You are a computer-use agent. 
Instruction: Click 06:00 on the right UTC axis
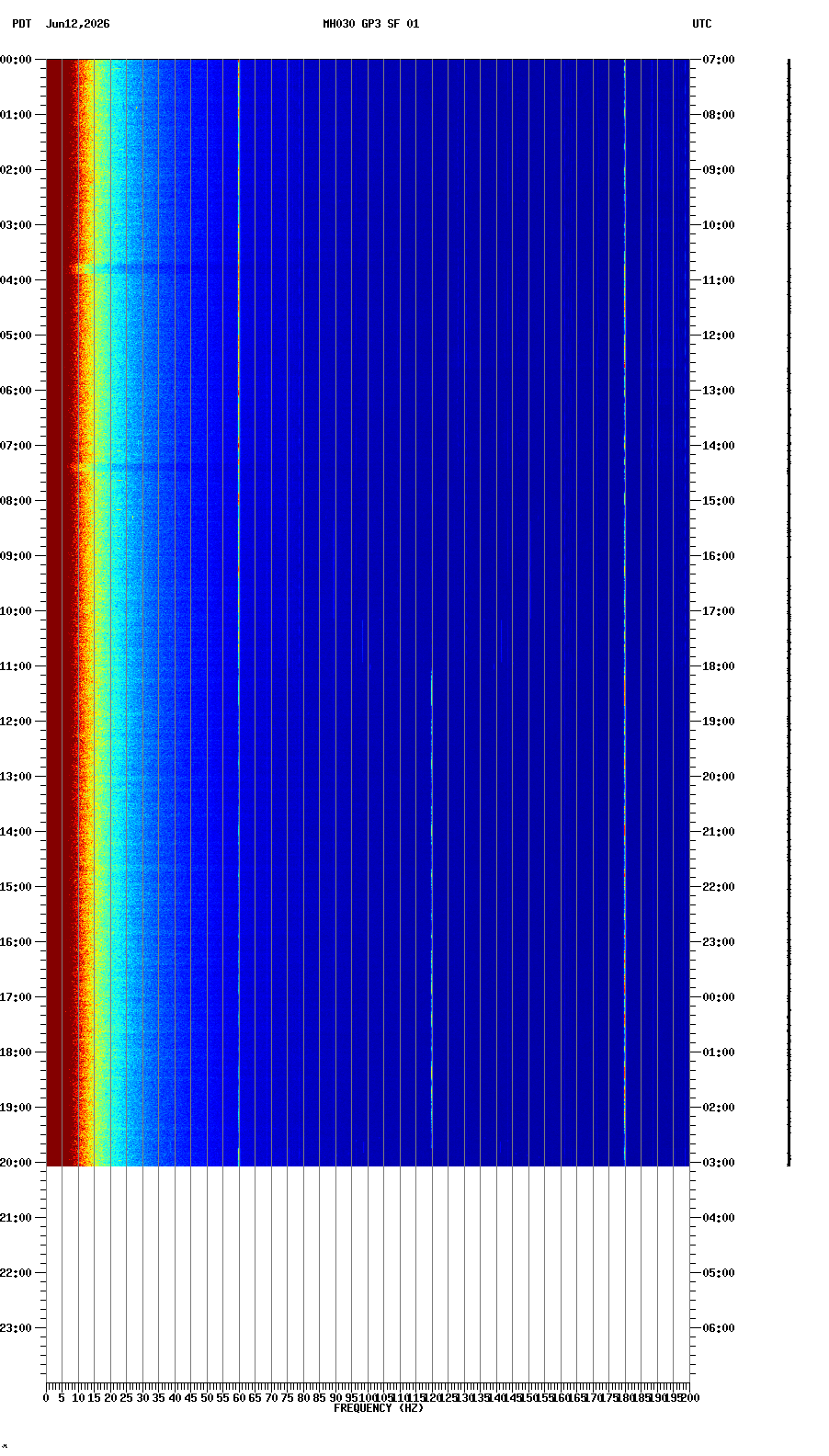click(x=719, y=1328)
